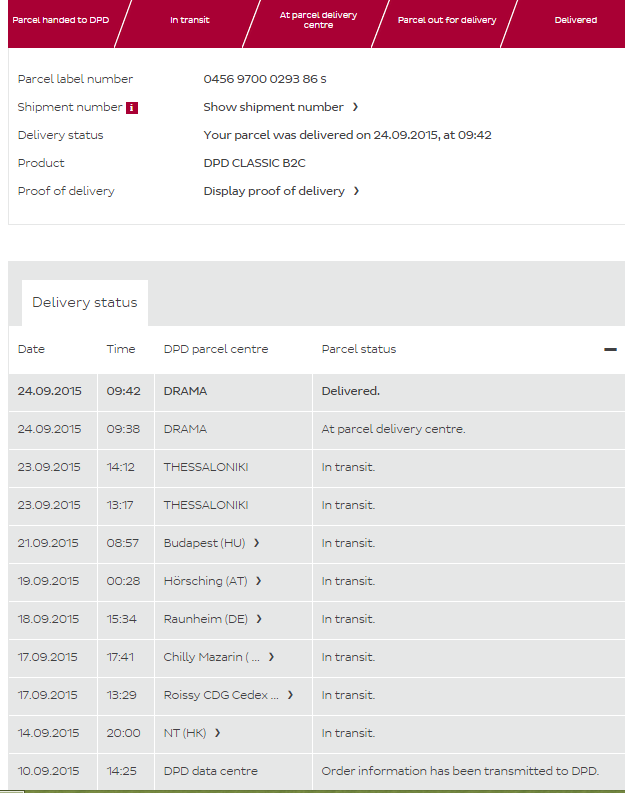Click the Date column header

pyautogui.click(x=31, y=349)
